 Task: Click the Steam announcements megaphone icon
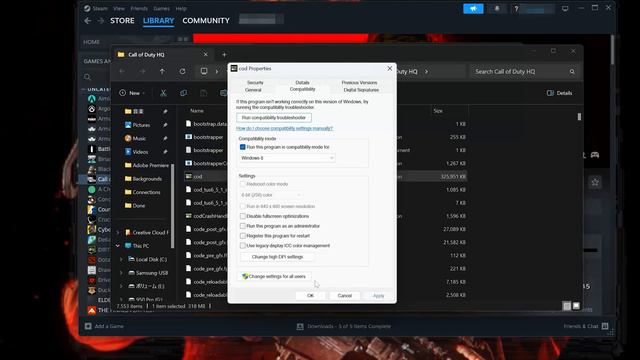pos(473,9)
